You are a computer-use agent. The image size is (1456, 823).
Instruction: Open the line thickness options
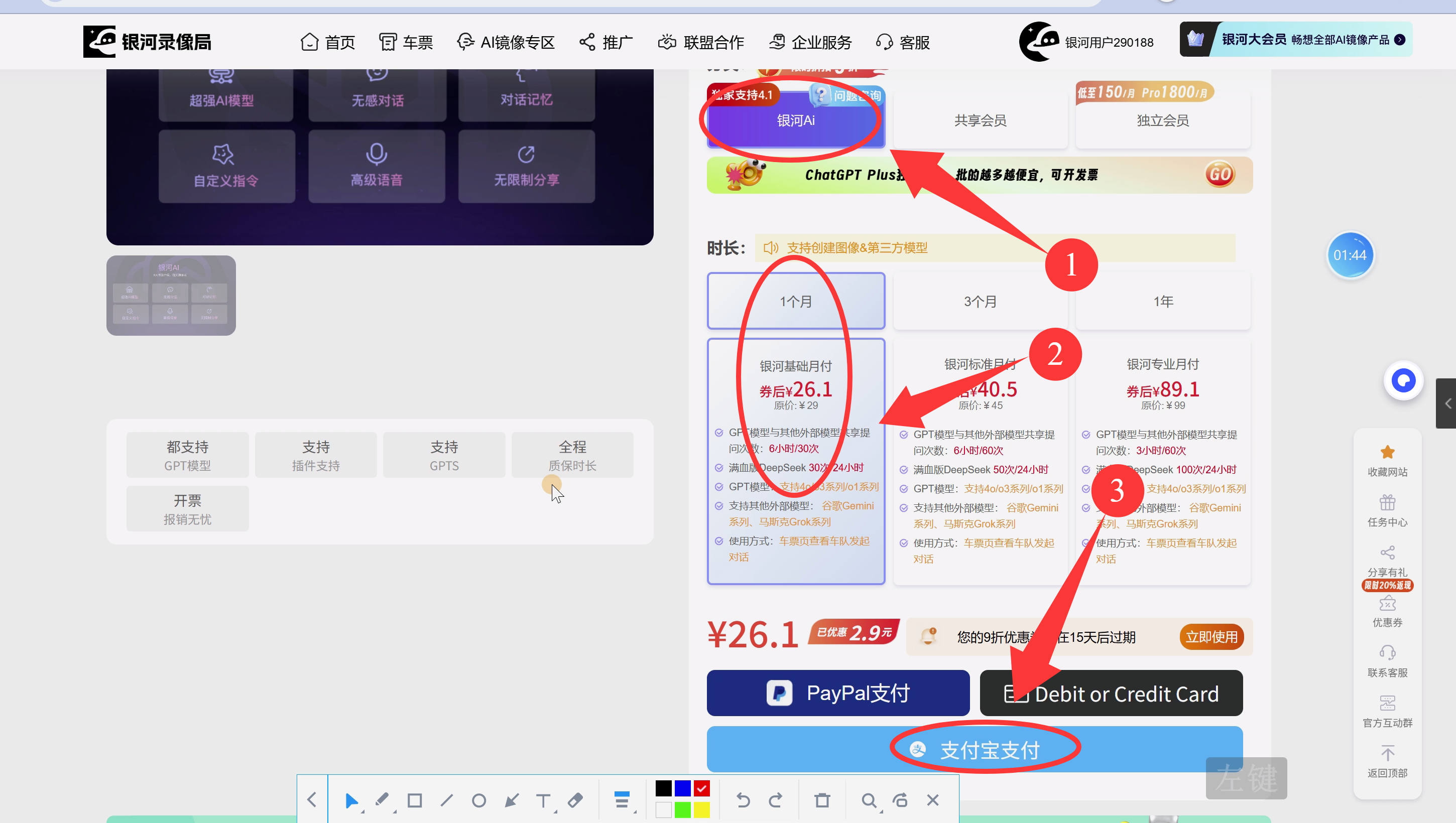(x=622, y=800)
